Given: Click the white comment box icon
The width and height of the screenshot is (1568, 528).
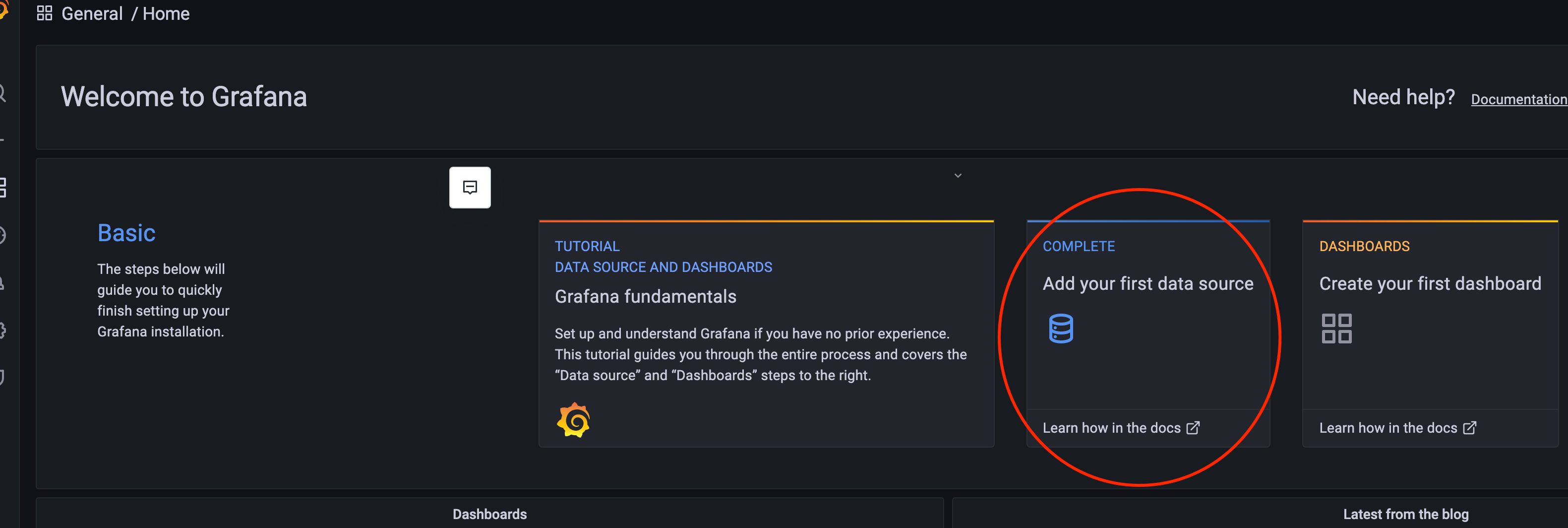Looking at the screenshot, I should point(470,188).
